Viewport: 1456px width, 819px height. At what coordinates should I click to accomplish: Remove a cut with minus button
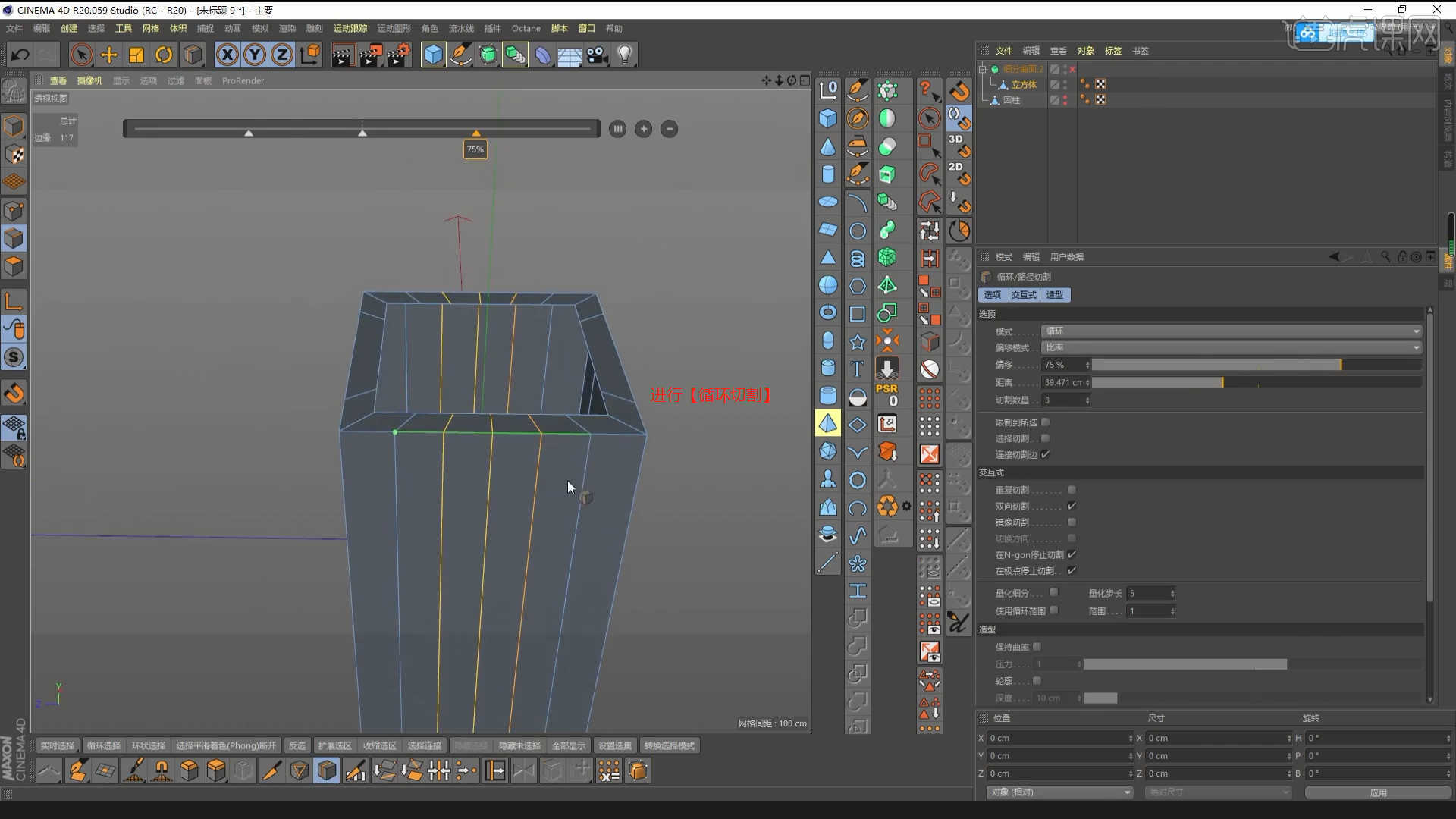click(669, 129)
